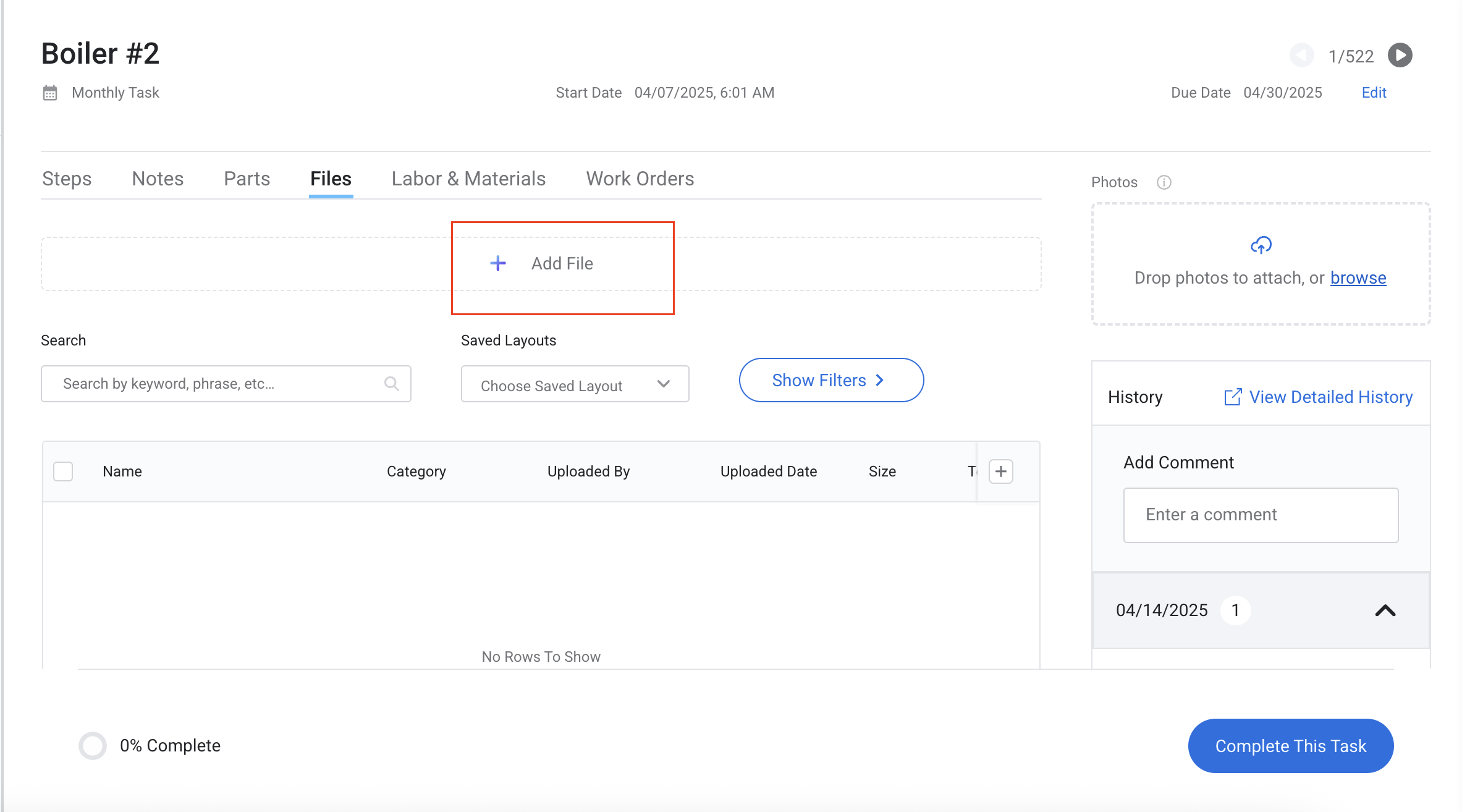Click the history count badge 1
The image size is (1462, 812).
pos(1235,611)
